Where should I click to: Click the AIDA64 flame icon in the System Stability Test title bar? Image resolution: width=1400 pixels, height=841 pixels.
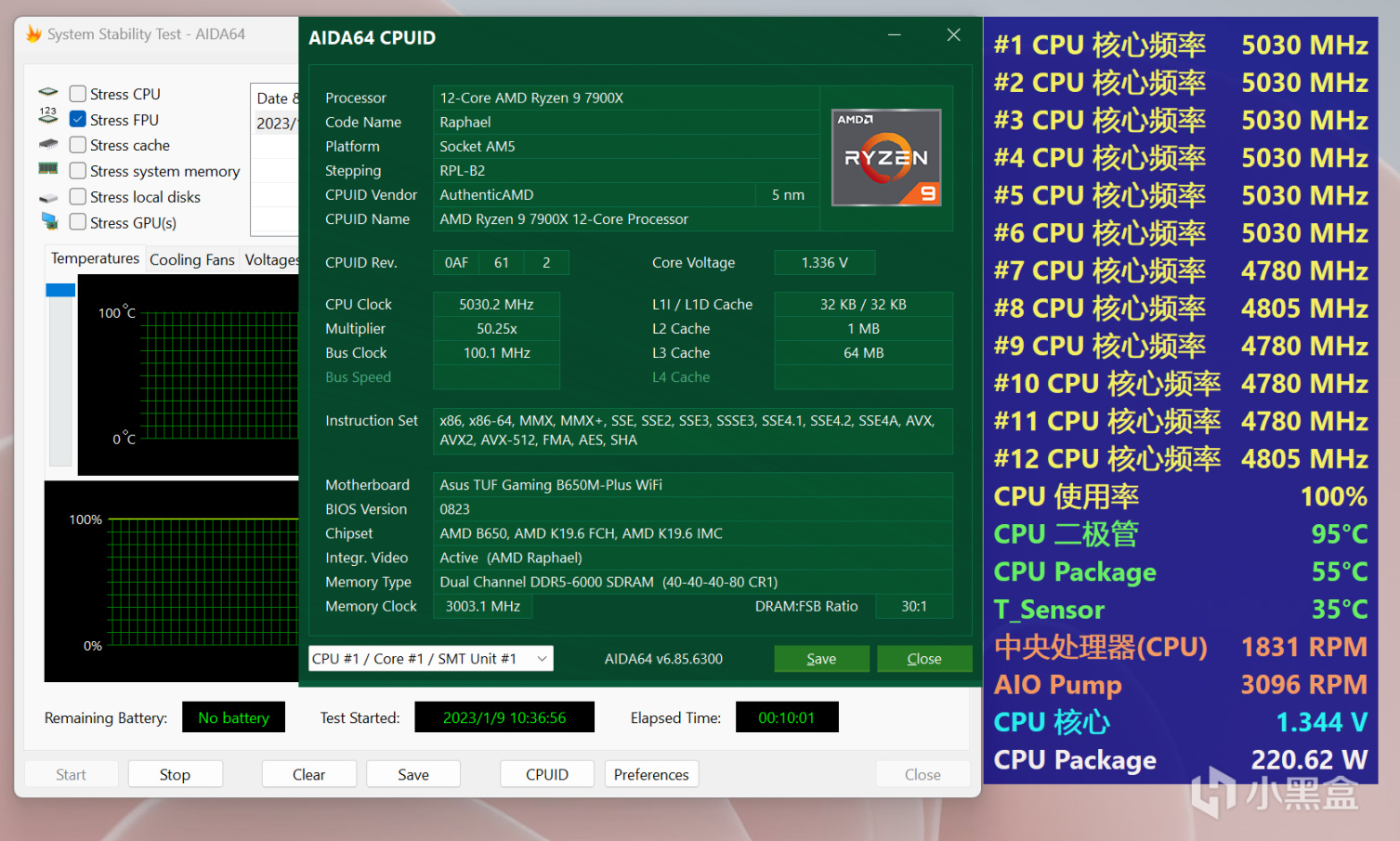tap(33, 34)
